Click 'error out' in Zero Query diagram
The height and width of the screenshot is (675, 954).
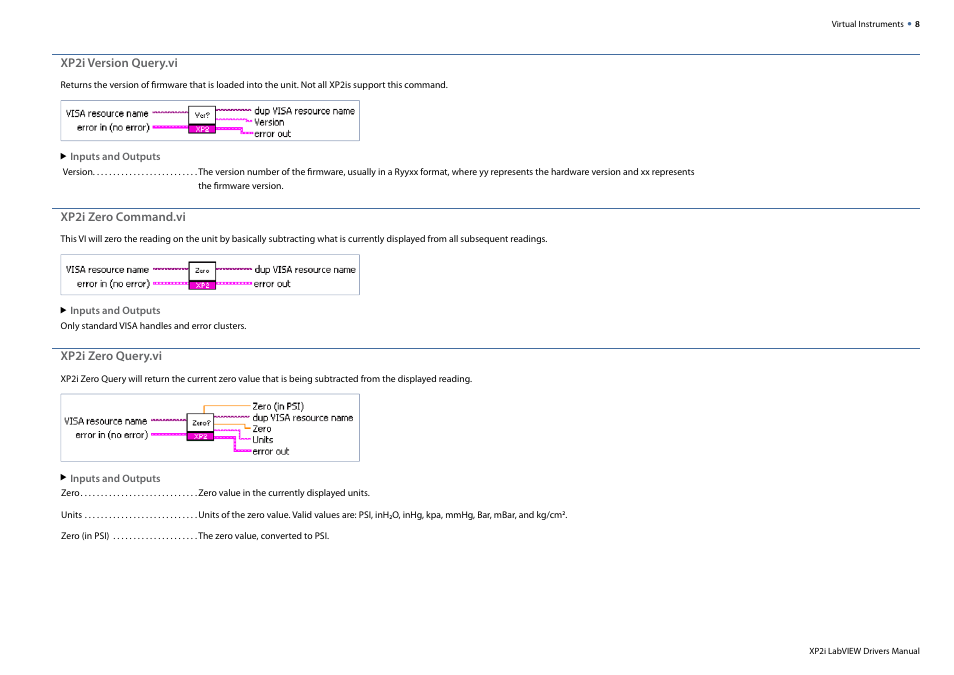271,451
